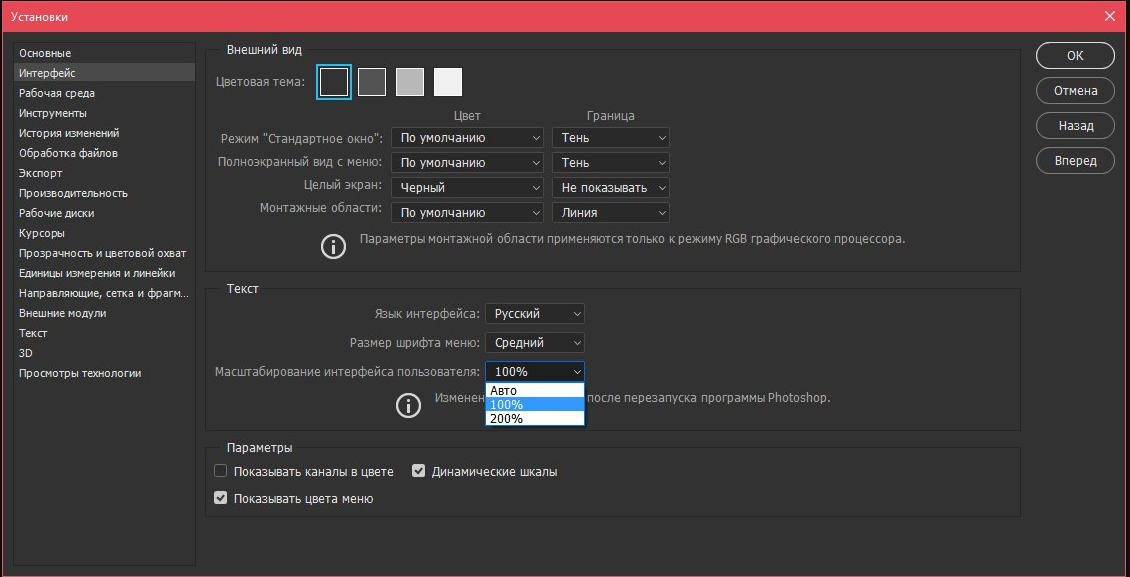Click the Назад button
The width and height of the screenshot is (1130, 577).
[1075, 125]
